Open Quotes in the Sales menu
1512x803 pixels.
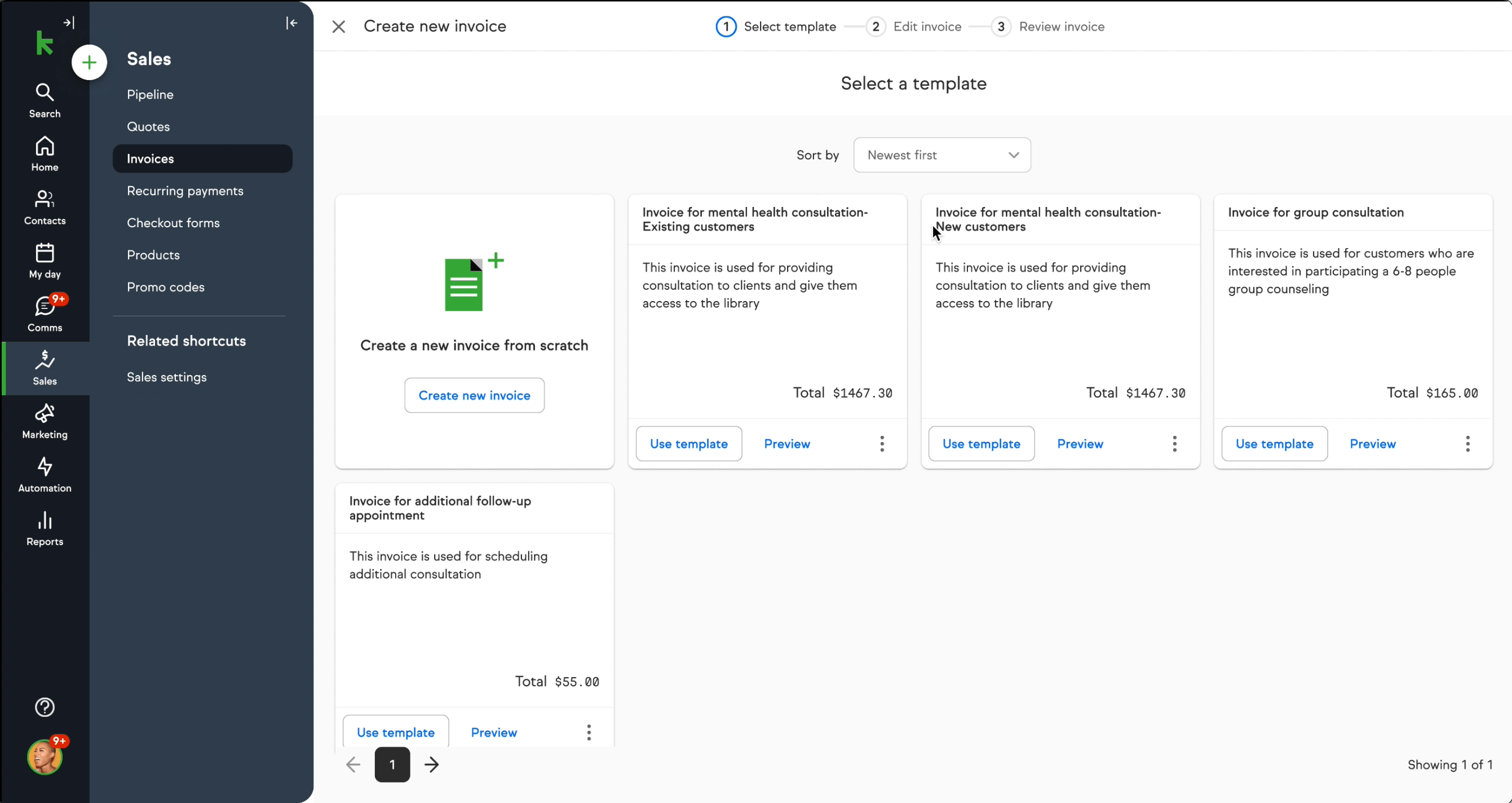point(148,127)
